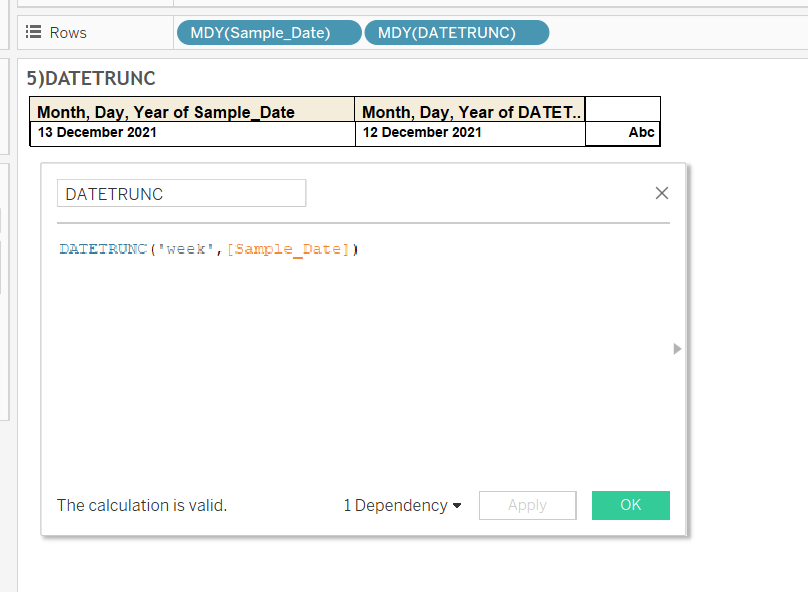Select the MDY(DATETRUNC) pill on Rows
The height and width of the screenshot is (592, 808).
(x=457, y=32)
